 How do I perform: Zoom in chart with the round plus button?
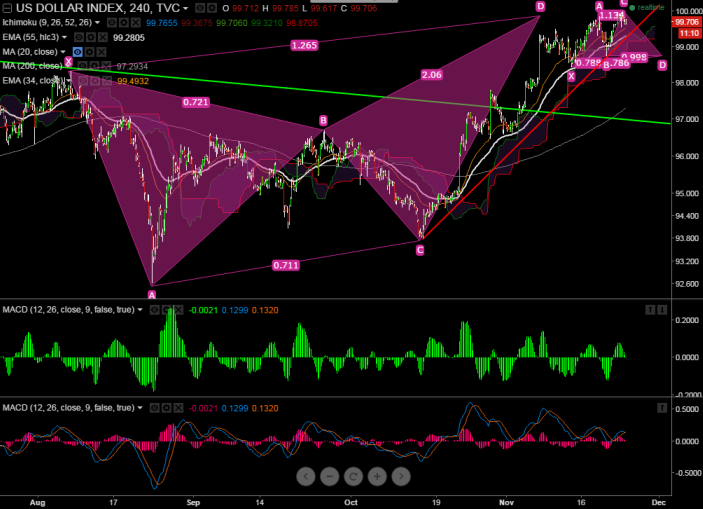pyautogui.click(x=377, y=476)
